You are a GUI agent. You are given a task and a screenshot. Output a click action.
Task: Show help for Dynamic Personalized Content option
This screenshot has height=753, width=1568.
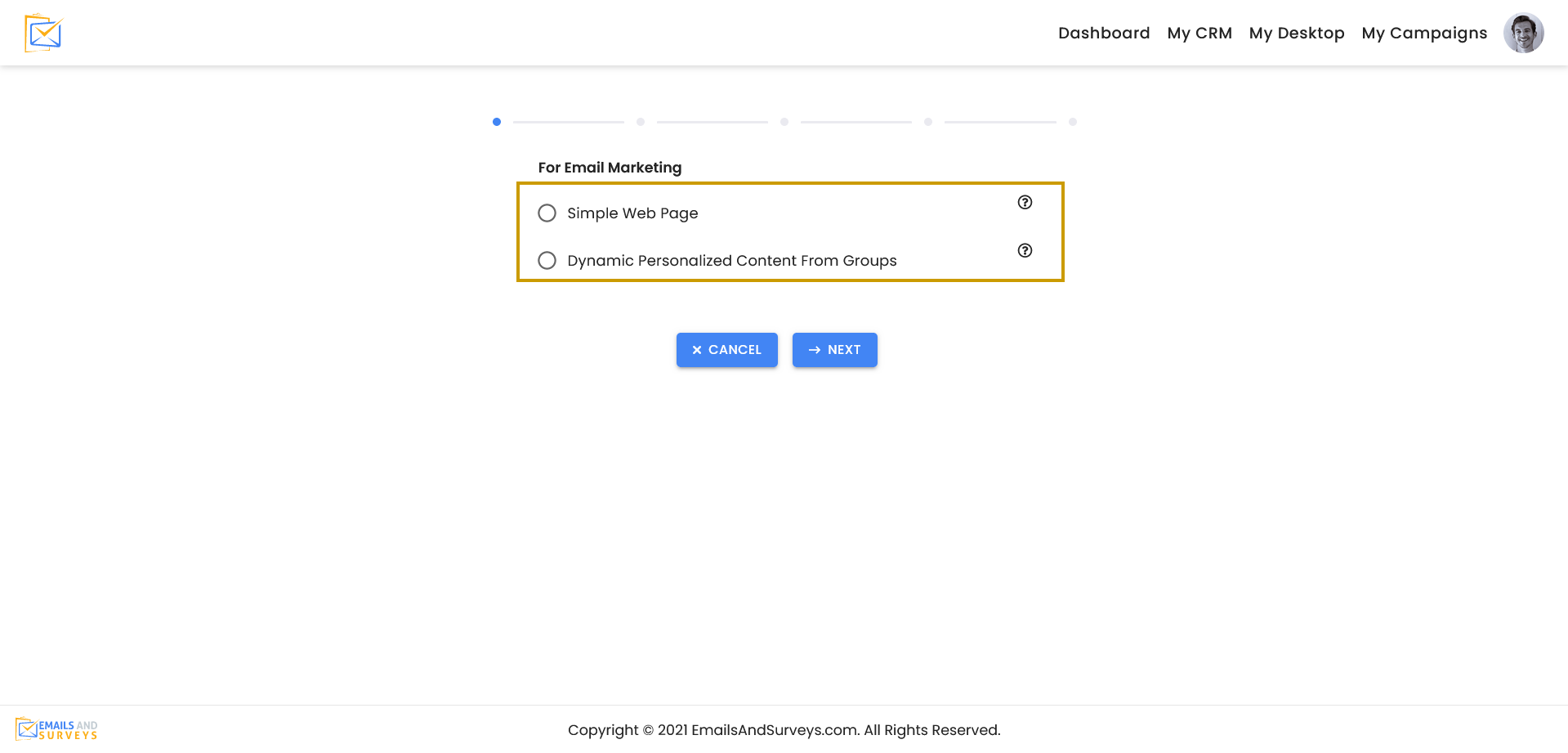1025,250
